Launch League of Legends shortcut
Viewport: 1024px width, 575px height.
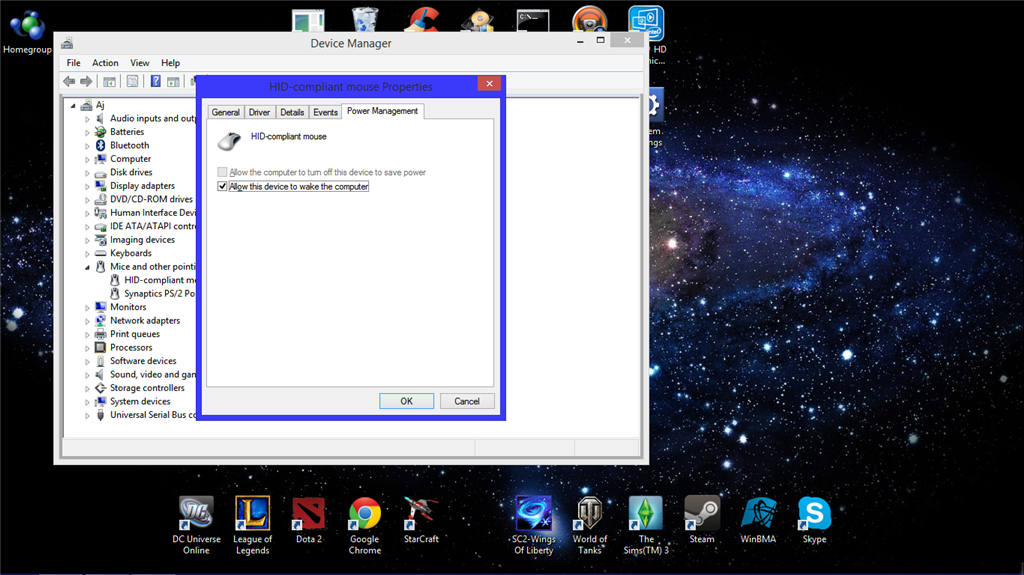pos(253,525)
